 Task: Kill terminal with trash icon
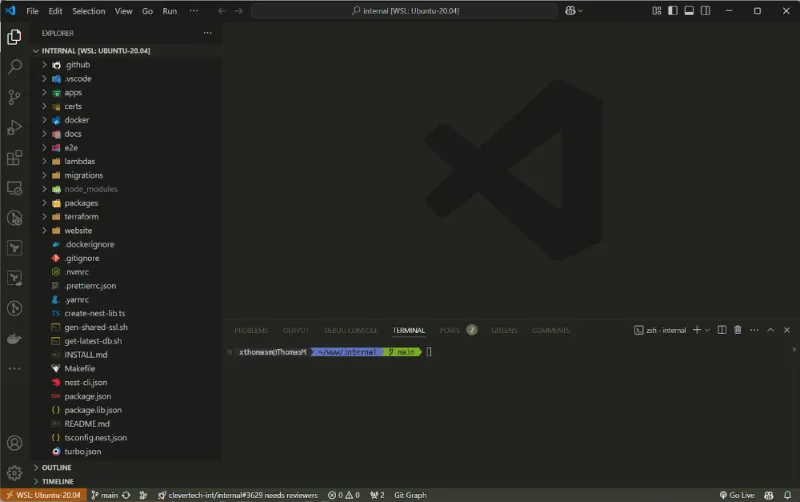(x=738, y=330)
